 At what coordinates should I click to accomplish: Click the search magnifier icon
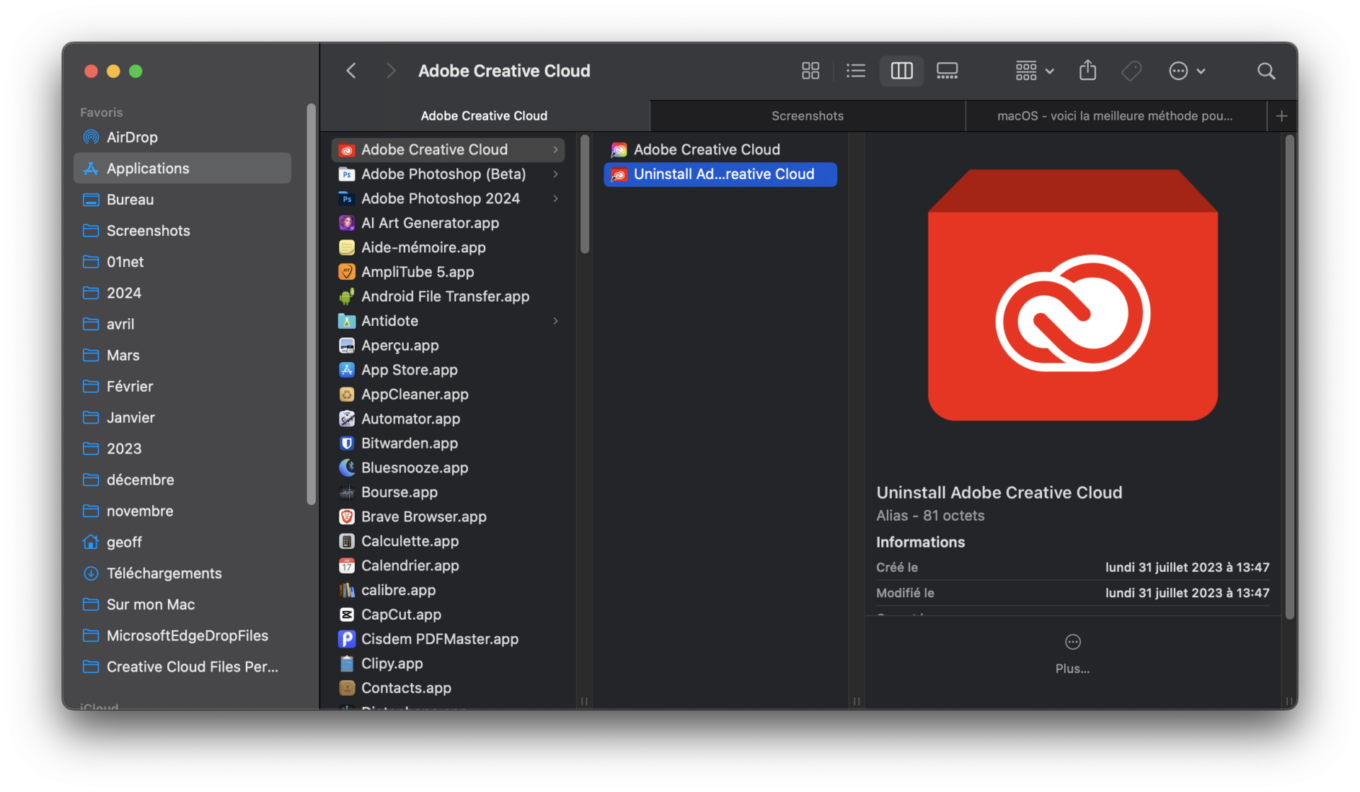[1266, 71]
